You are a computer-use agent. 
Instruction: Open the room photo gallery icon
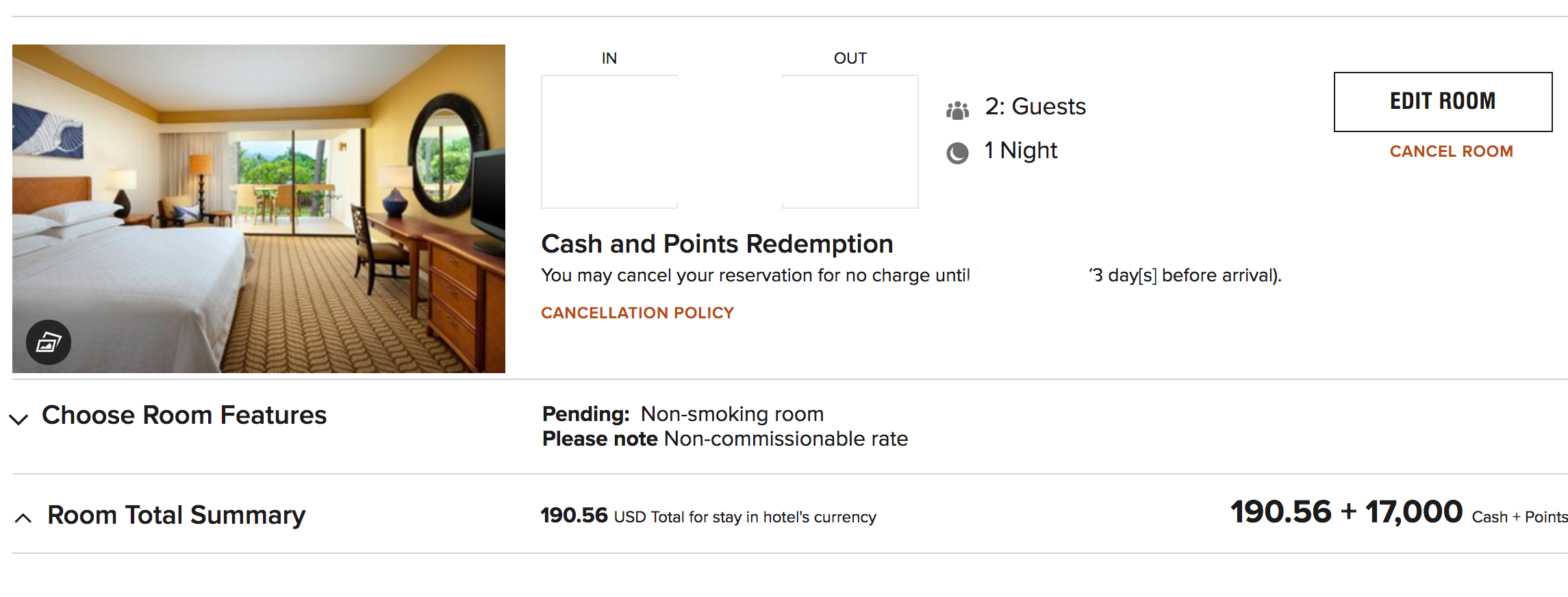[49, 342]
